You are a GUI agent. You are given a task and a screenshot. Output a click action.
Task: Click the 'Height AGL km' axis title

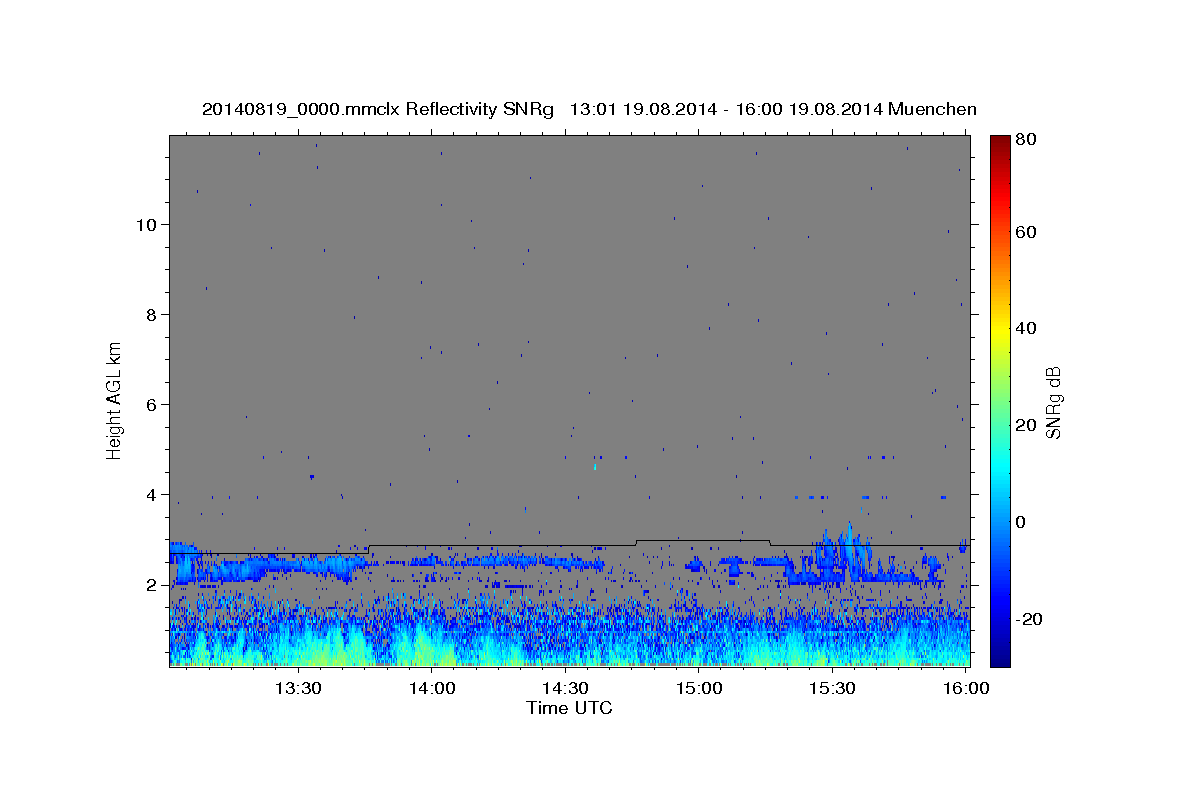(114, 400)
